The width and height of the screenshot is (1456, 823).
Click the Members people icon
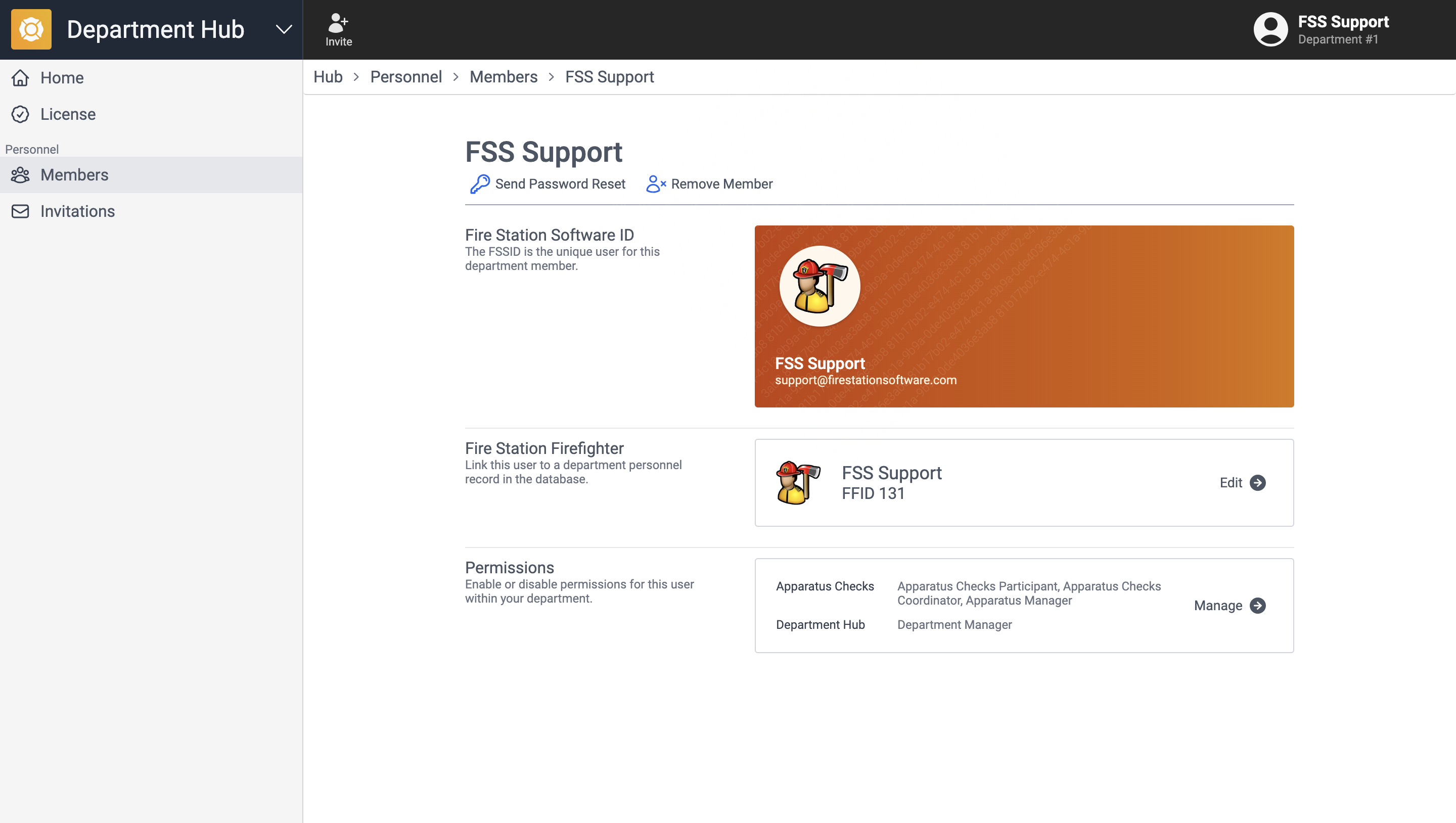20,175
